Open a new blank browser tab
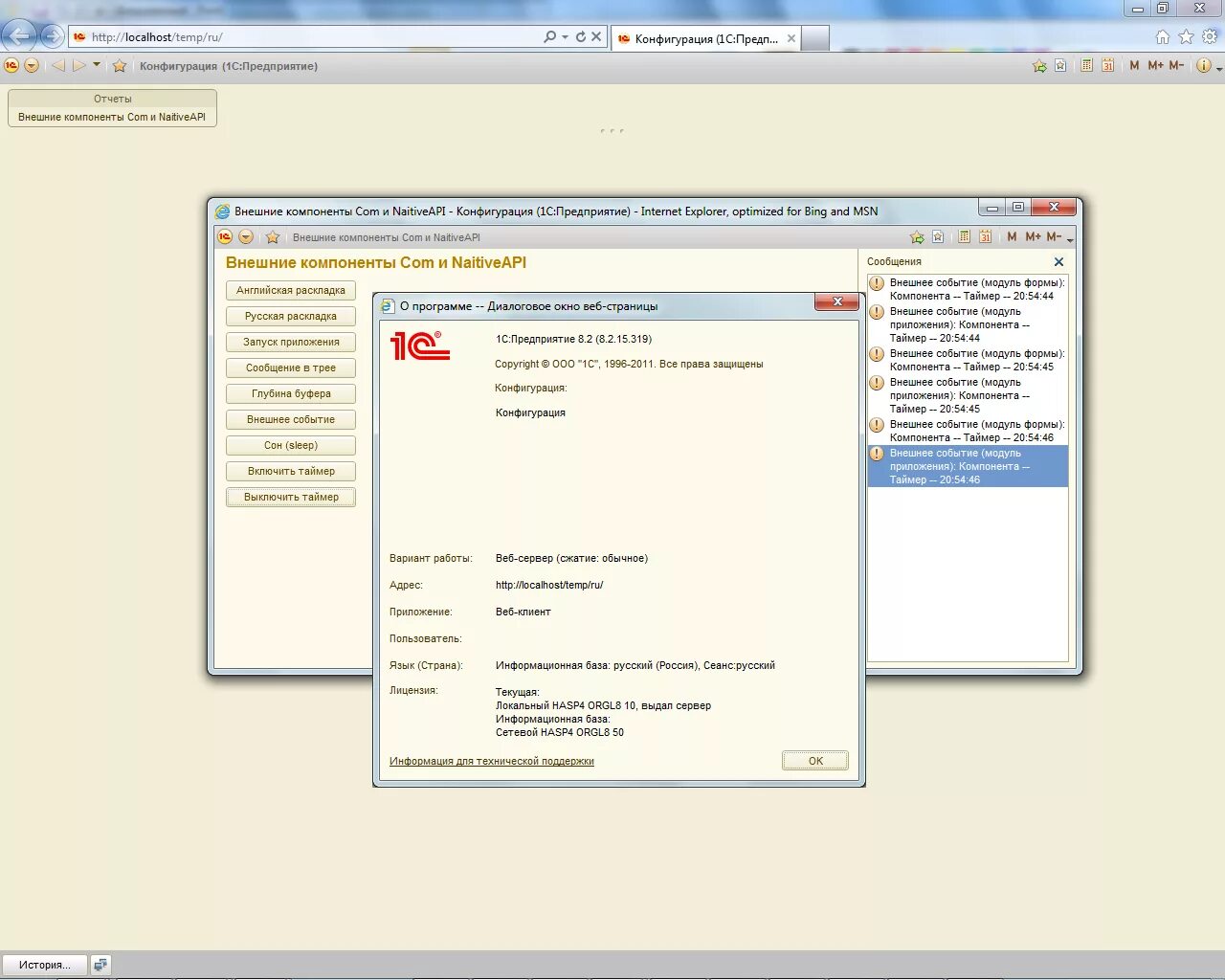Viewport: 1225px width, 980px height. click(x=814, y=38)
